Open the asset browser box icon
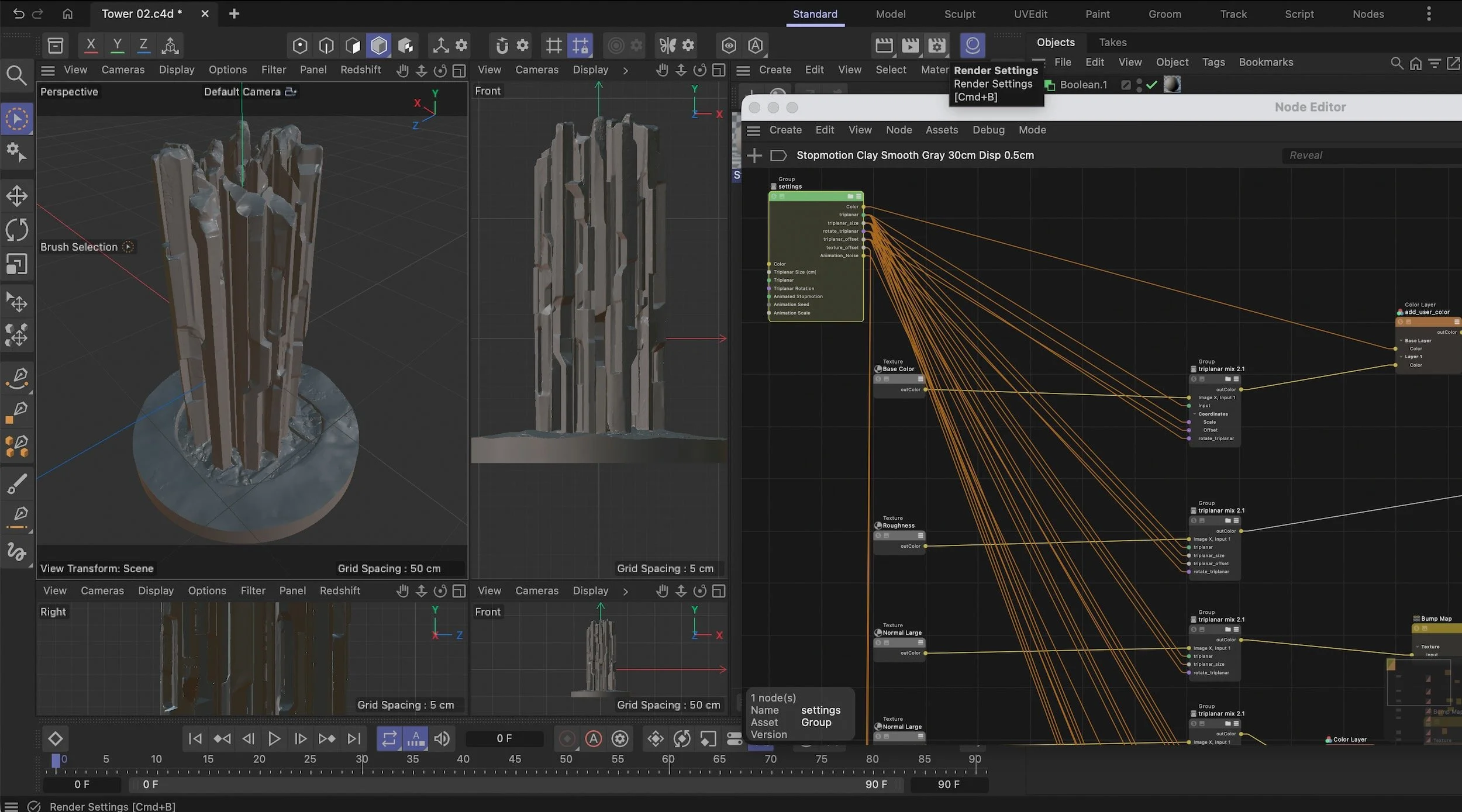 pyautogui.click(x=56, y=45)
